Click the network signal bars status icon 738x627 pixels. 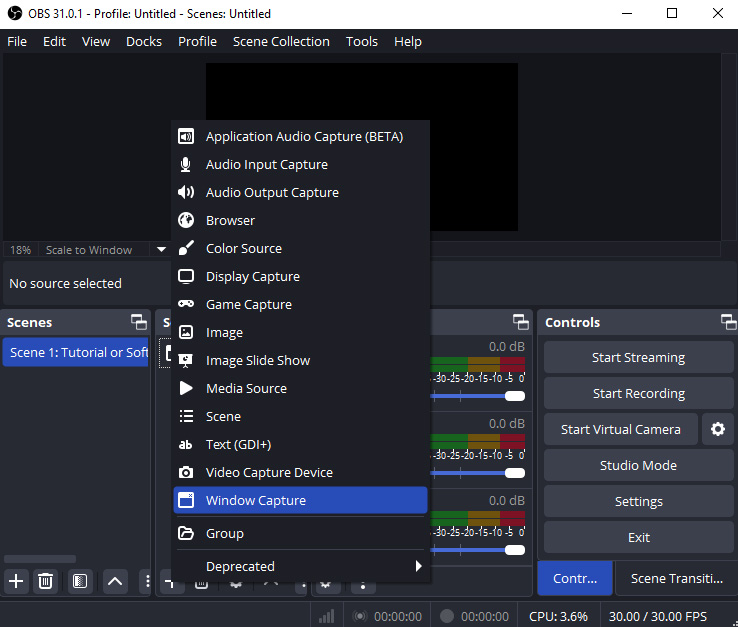[x=327, y=616]
